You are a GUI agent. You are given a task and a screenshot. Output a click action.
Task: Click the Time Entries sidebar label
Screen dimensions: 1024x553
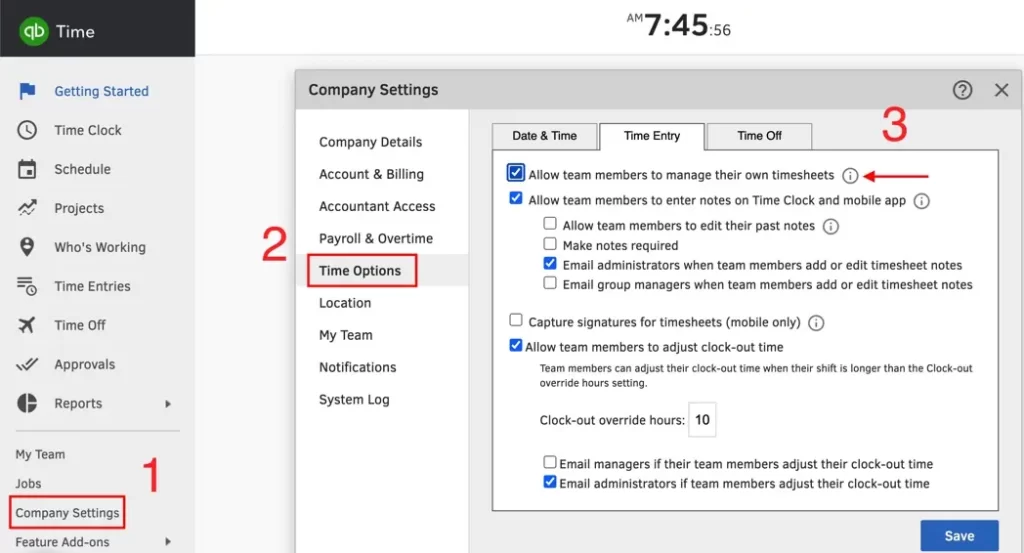point(92,286)
